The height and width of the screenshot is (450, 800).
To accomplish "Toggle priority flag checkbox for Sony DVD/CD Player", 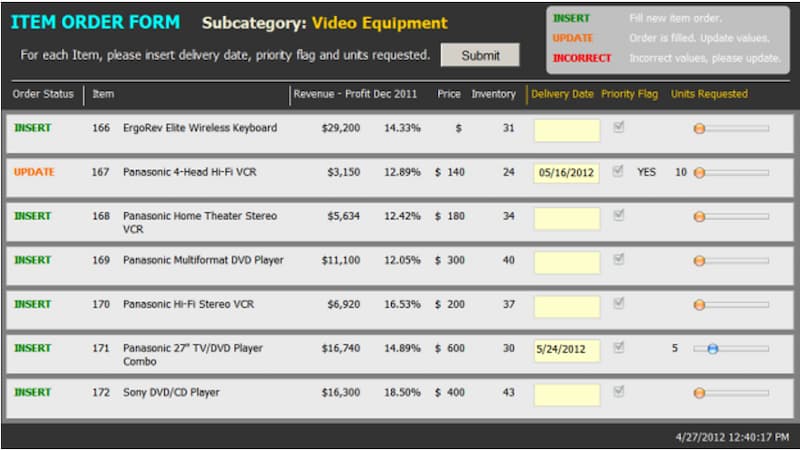I will point(620,392).
